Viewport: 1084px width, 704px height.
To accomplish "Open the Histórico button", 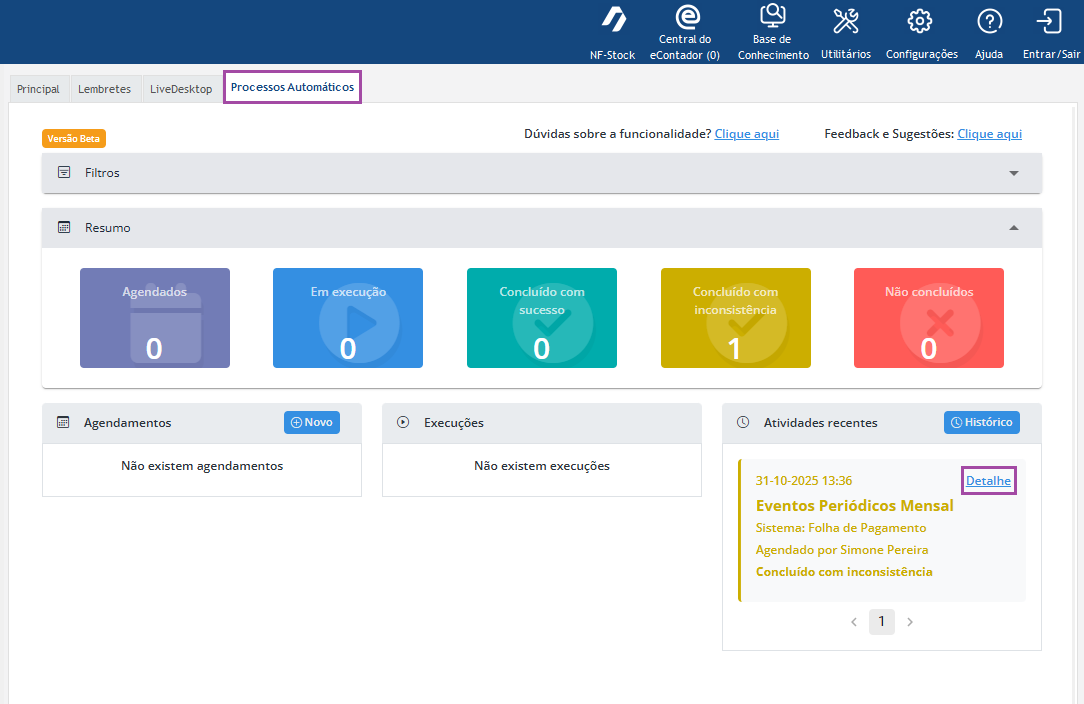I will tap(981, 422).
